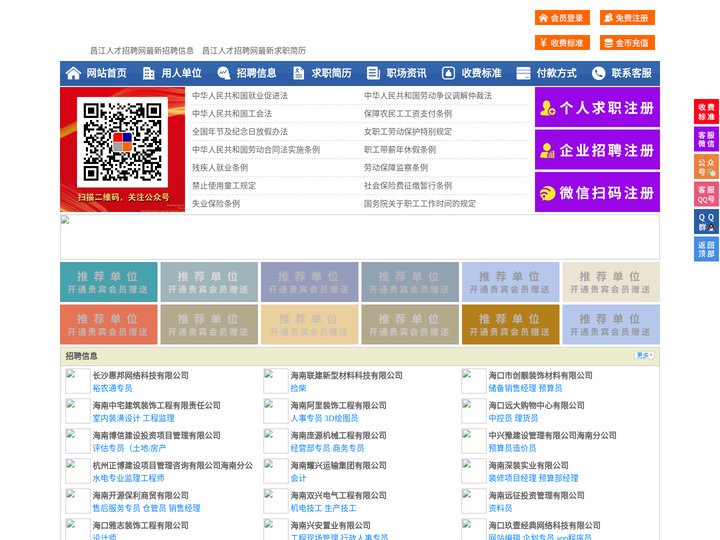Open the 公众号 side widget
Image resolution: width=720 pixels, height=540 pixels.
(x=706, y=167)
